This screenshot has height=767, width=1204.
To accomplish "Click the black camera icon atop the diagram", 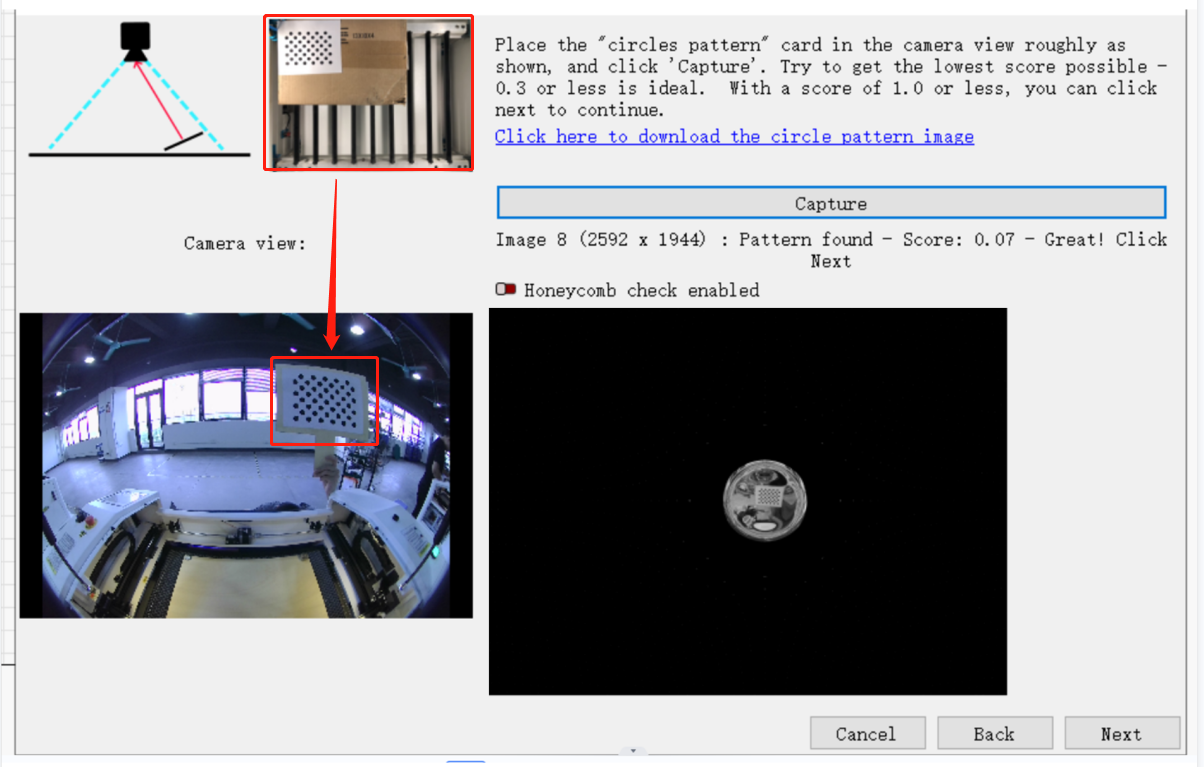I will [x=135, y=38].
